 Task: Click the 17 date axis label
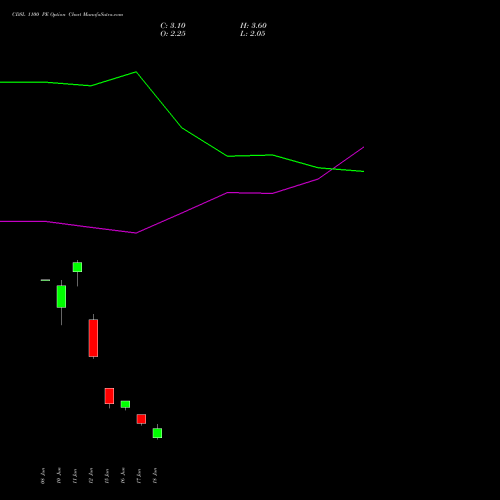[139, 476]
